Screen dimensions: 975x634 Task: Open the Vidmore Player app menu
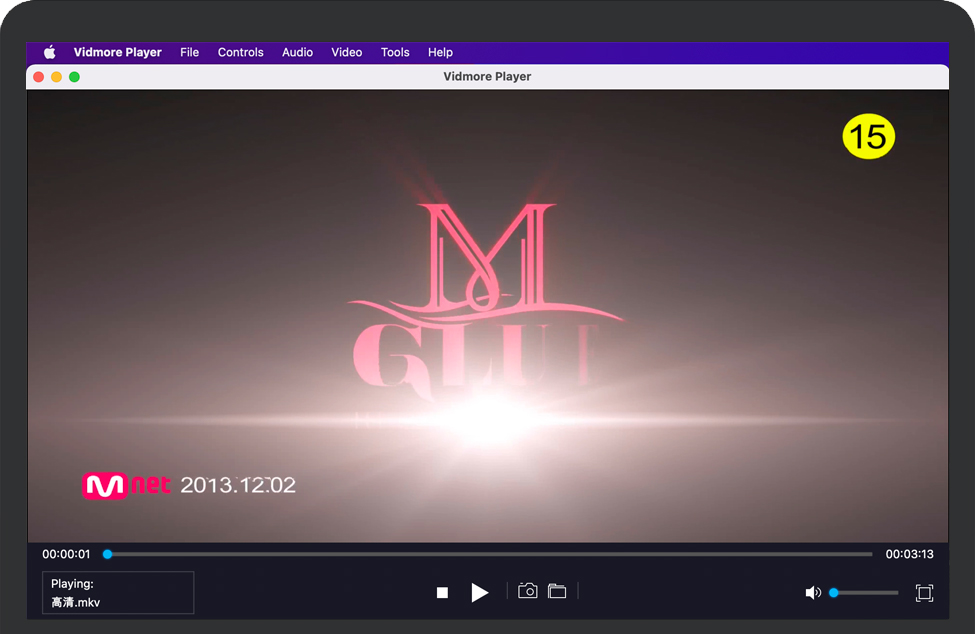pos(117,52)
